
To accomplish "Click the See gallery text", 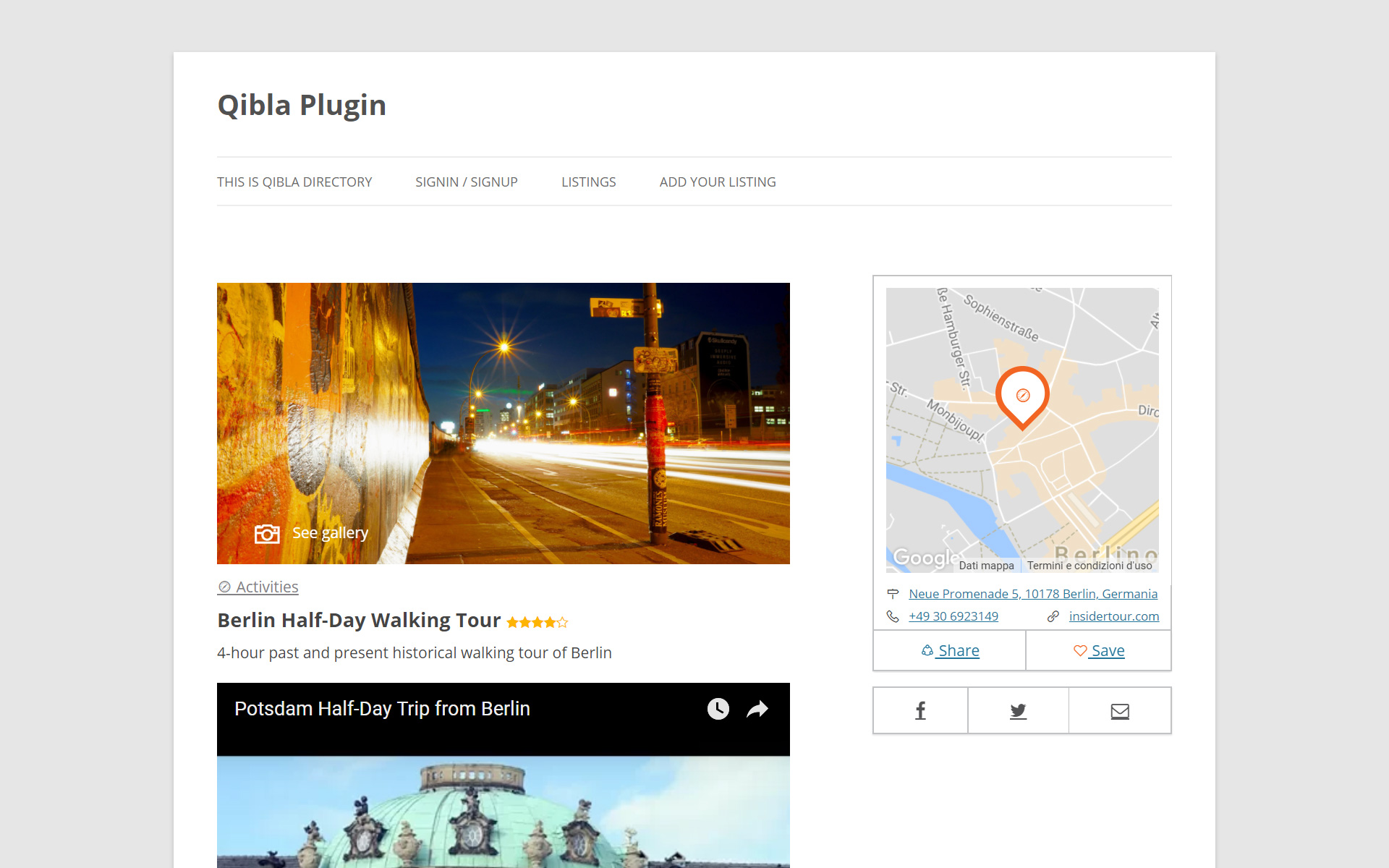I will 330,533.
